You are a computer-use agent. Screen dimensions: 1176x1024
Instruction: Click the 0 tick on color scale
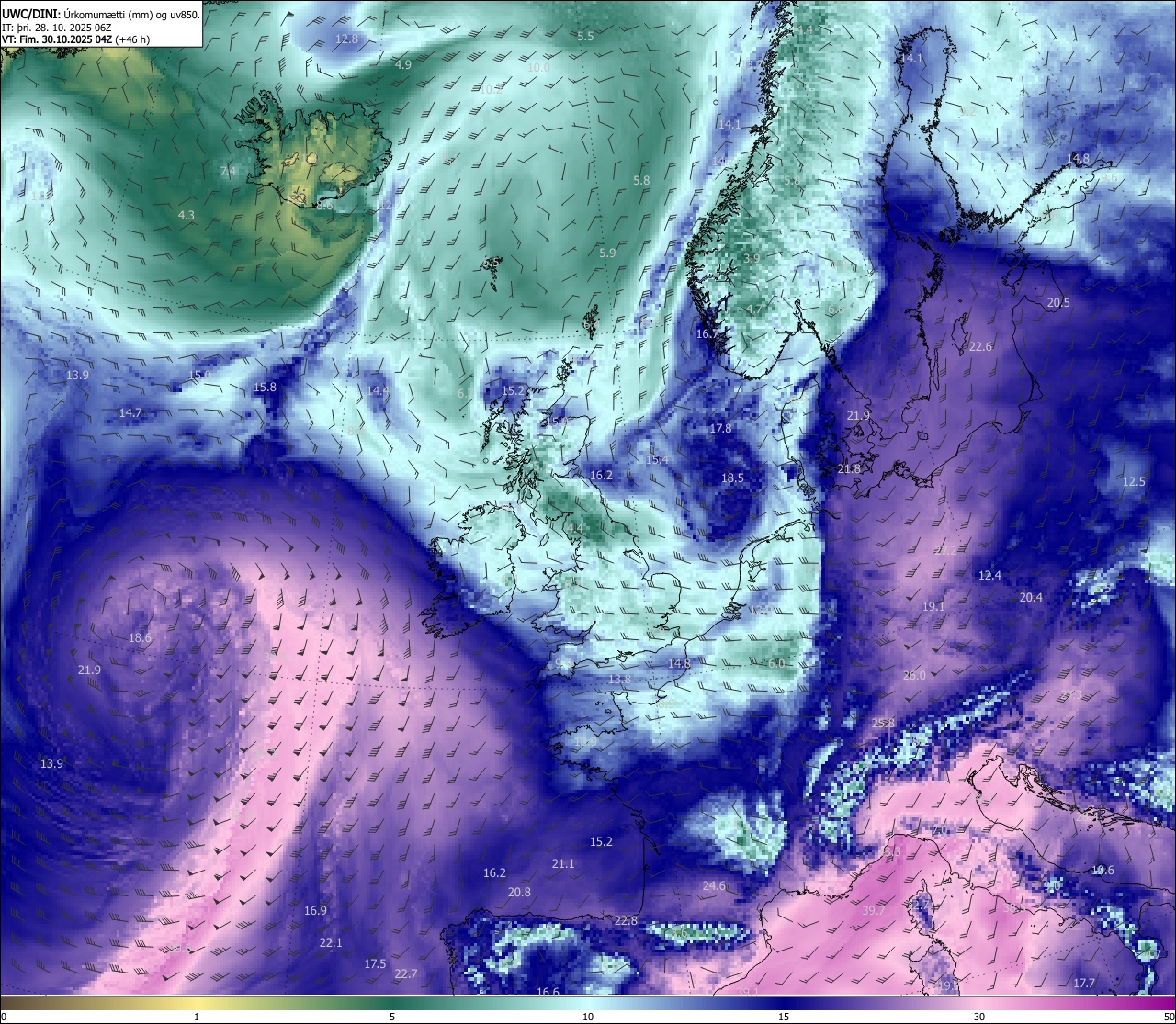(4, 1017)
